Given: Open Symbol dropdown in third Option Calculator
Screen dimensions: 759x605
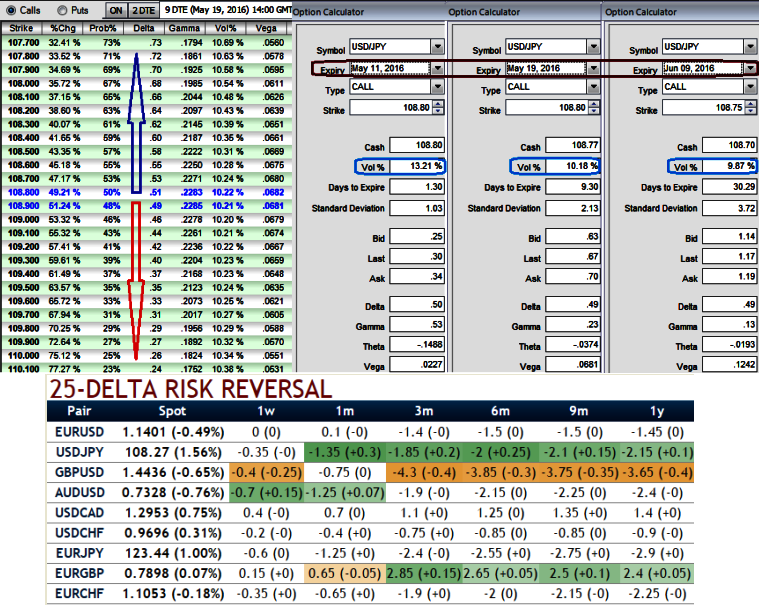Looking at the screenshot, I should coord(750,46).
